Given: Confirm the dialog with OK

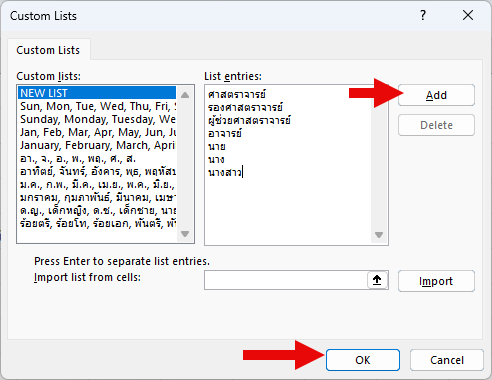Looking at the screenshot, I should (x=363, y=360).
